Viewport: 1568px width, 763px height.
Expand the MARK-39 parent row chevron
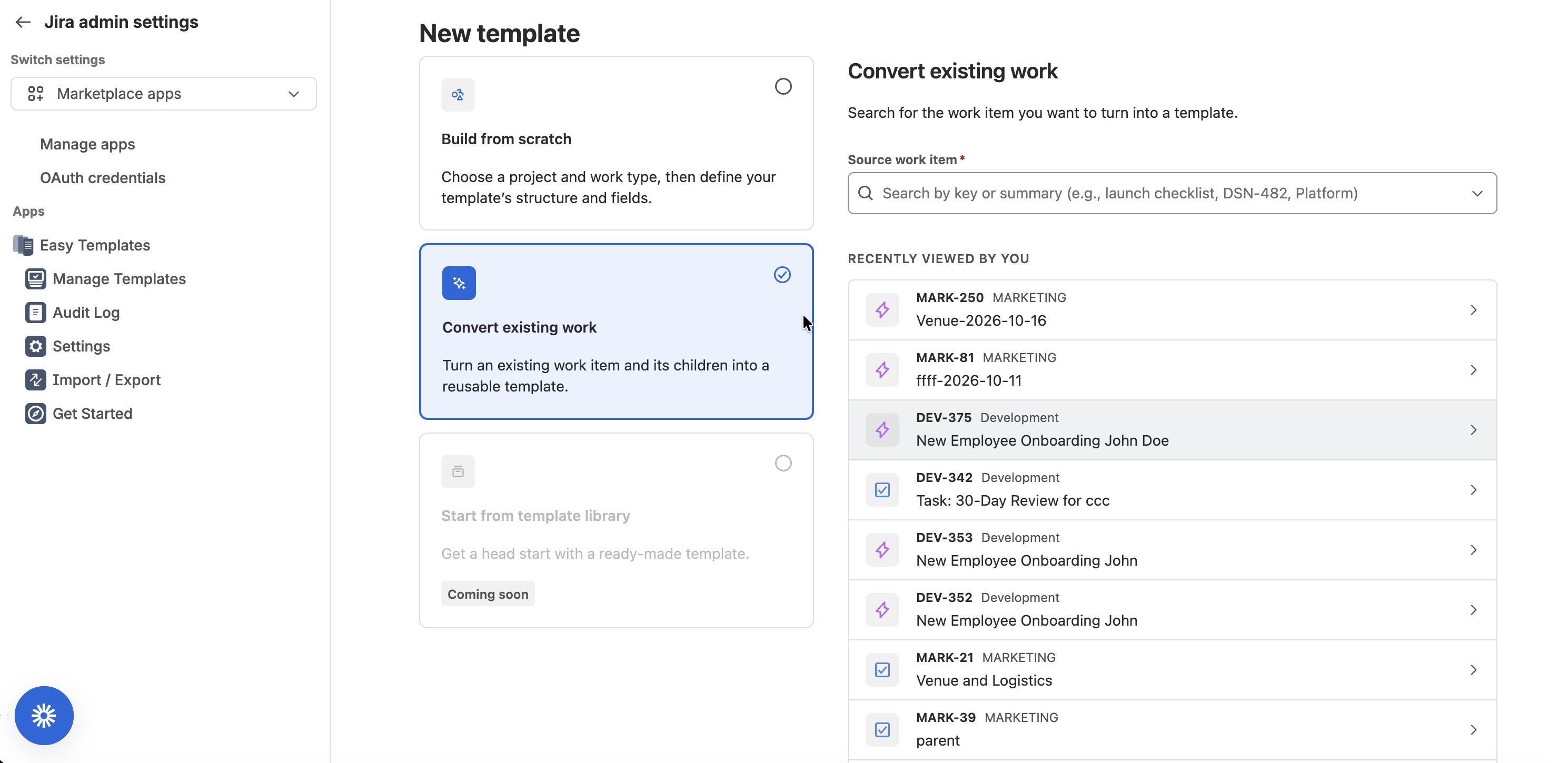click(1474, 730)
